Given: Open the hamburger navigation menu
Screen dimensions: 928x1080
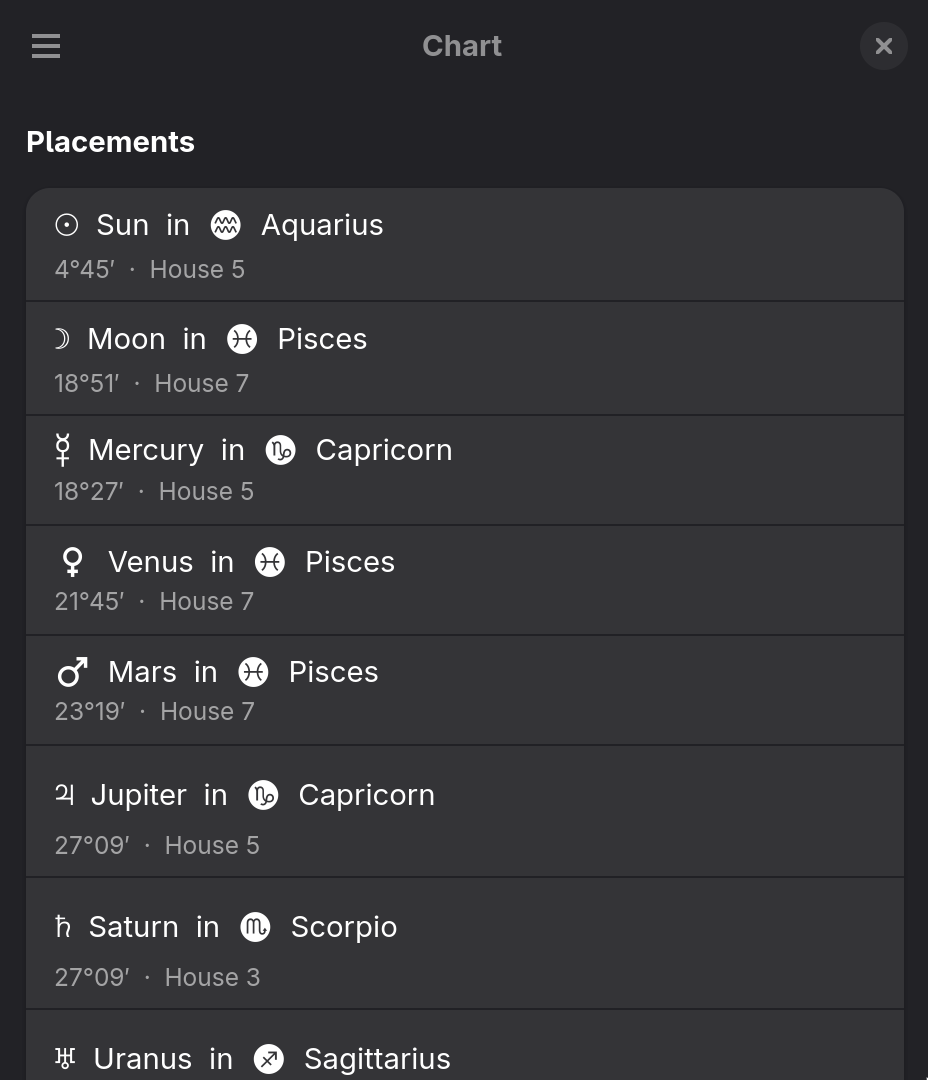Looking at the screenshot, I should [x=46, y=46].
